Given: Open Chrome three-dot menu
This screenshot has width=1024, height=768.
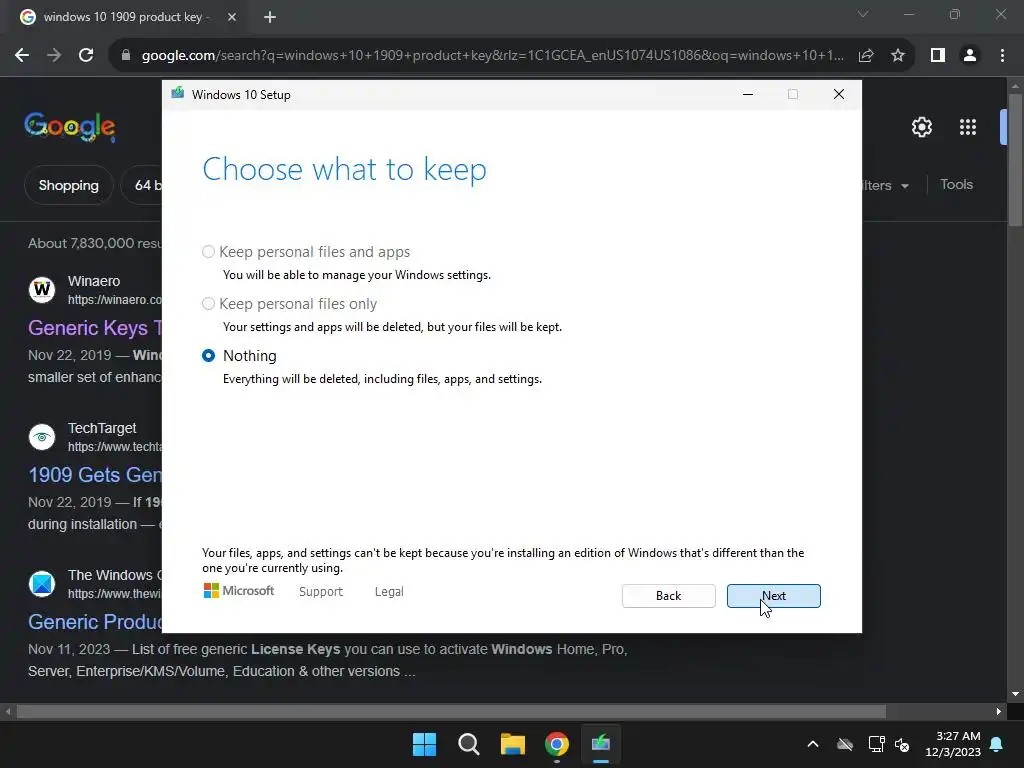Looking at the screenshot, I should tap(1002, 56).
